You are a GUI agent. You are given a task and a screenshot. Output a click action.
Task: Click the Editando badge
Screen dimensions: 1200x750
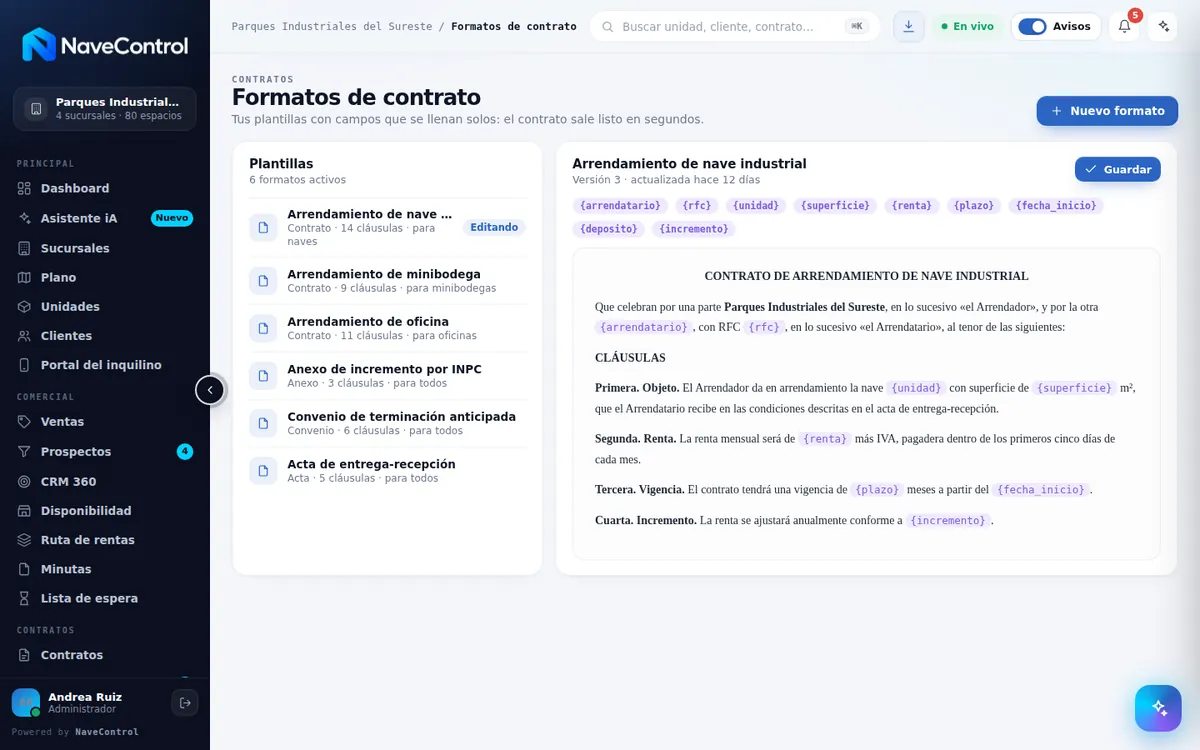(494, 227)
